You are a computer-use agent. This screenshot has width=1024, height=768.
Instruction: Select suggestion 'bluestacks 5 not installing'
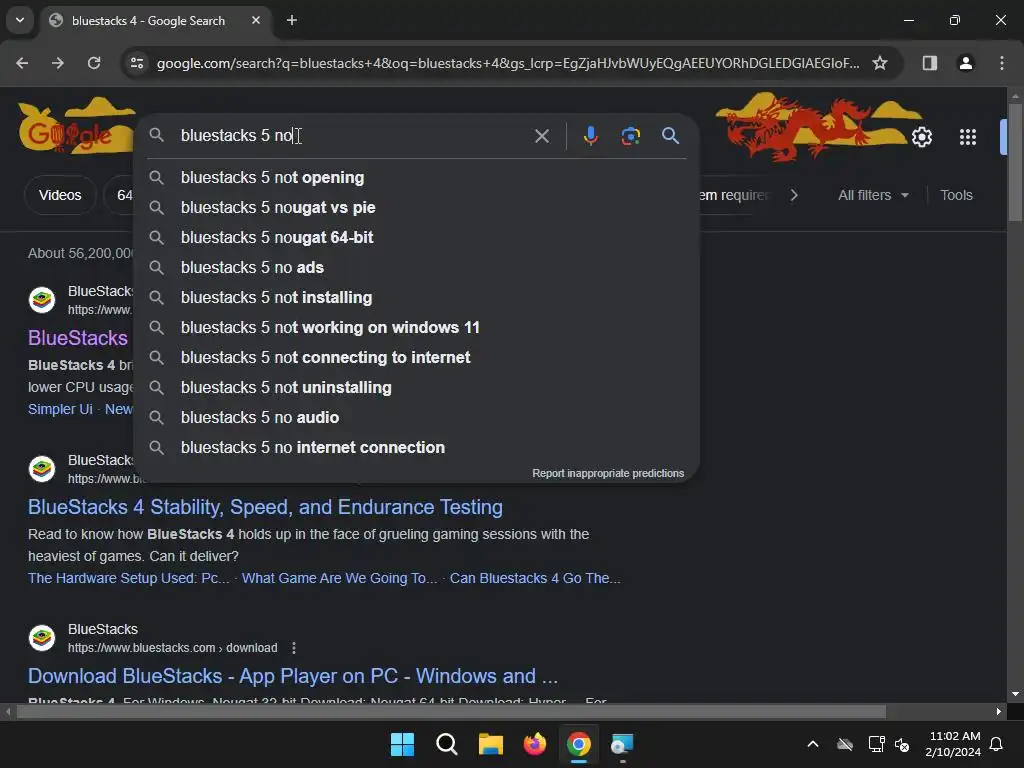point(417,298)
